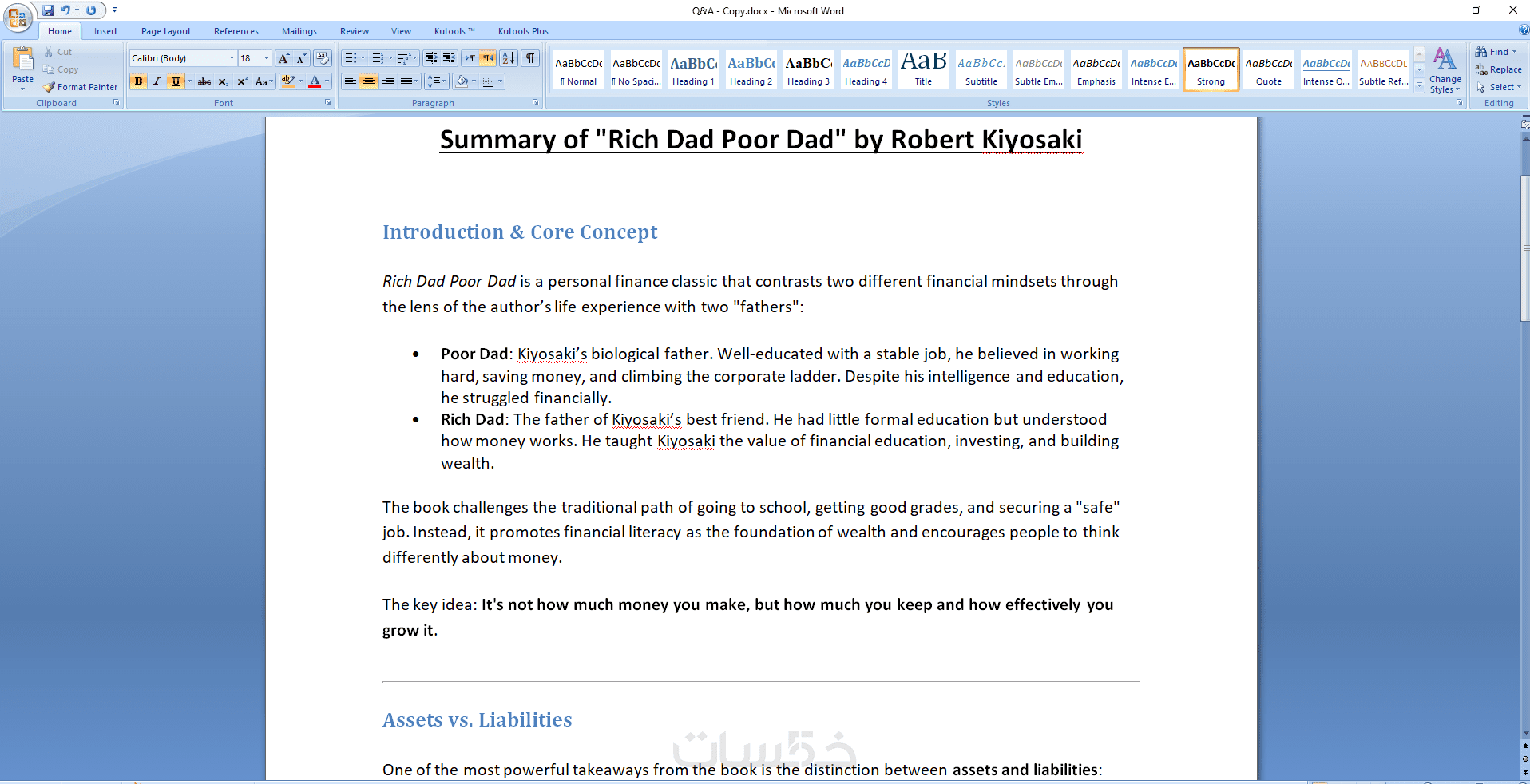This screenshot has width=1530, height=784.
Task: Apply superscript formatting
Action: coord(242,81)
